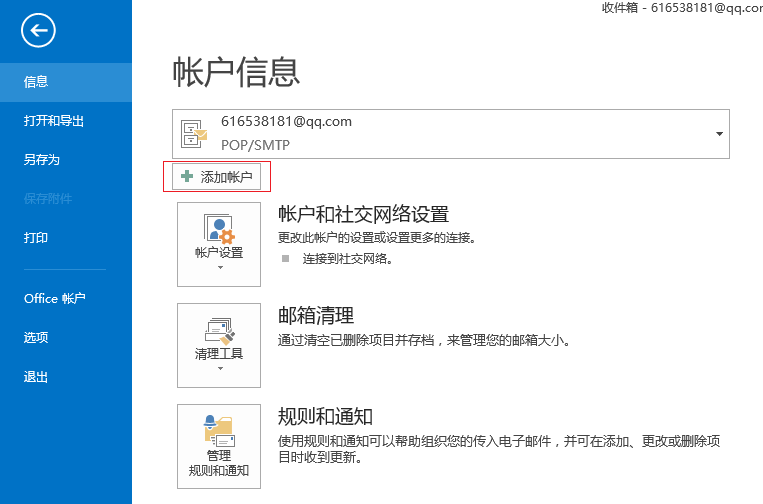The image size is (763, 504).
Task: Click the 使用规则和通知可以帮助组织 description text
Action: coord(499,449)
